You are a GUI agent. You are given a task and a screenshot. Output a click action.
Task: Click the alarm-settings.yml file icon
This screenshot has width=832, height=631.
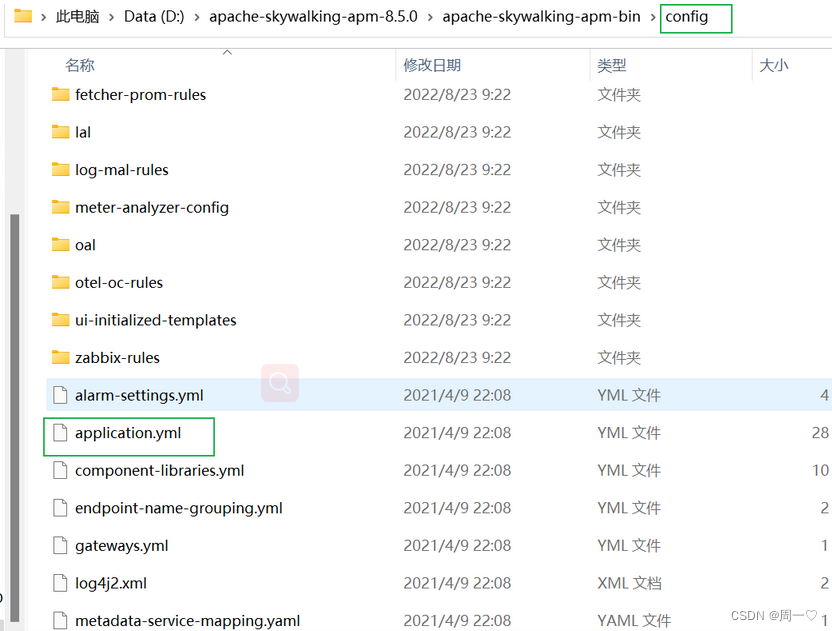point(60,395)
